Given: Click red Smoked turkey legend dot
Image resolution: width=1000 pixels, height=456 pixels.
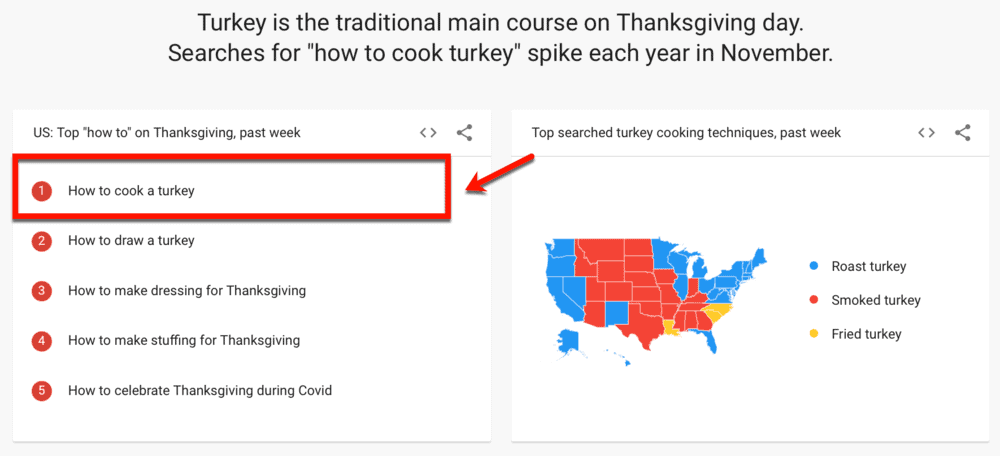Looking at the screenshot, I should [814, 300].
